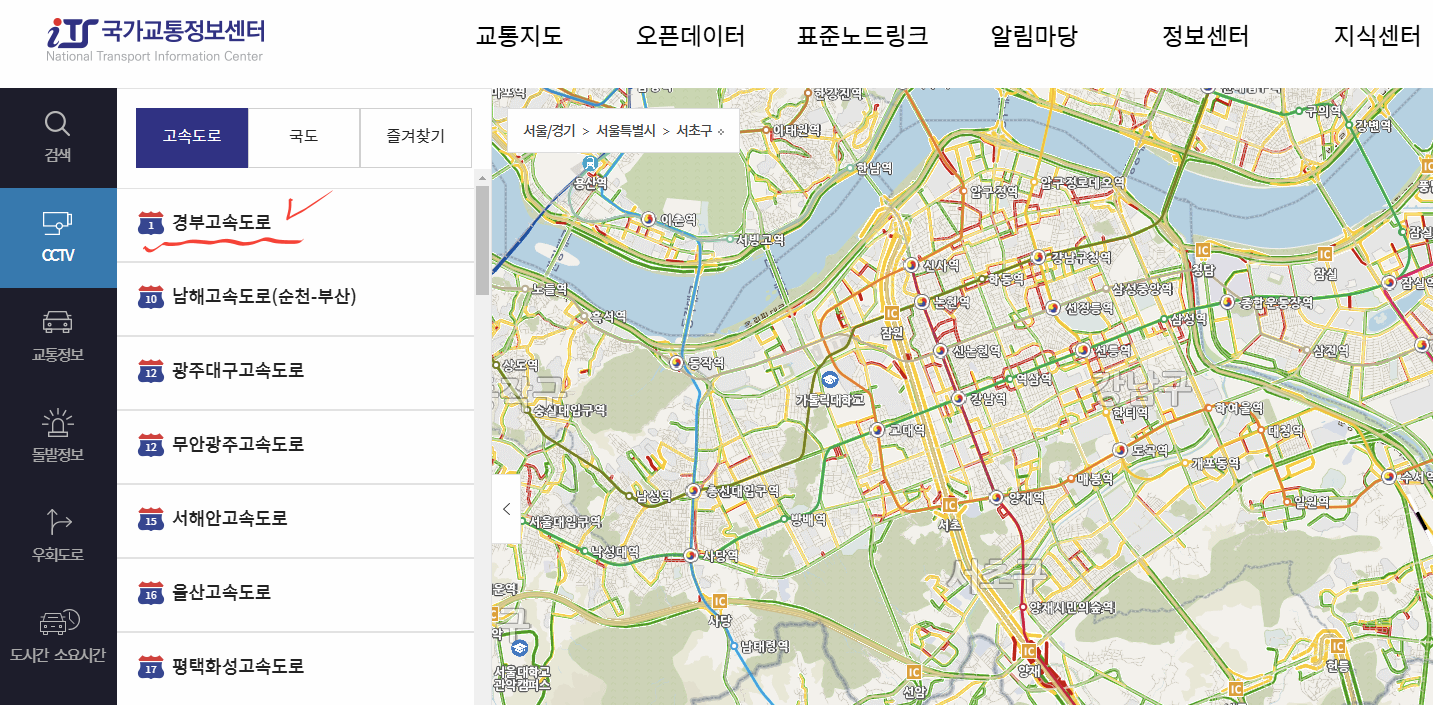This screenshot has width=1433, height=705.
Task: Click route 12 shield beside 광주대구고속도로
Action: coord(151,371)
